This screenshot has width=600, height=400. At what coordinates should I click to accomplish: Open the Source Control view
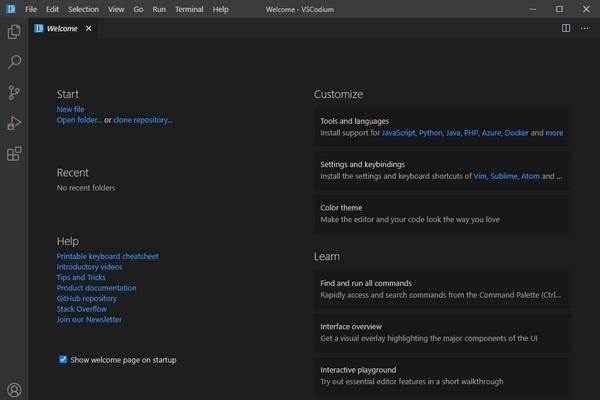coord(14,93)
